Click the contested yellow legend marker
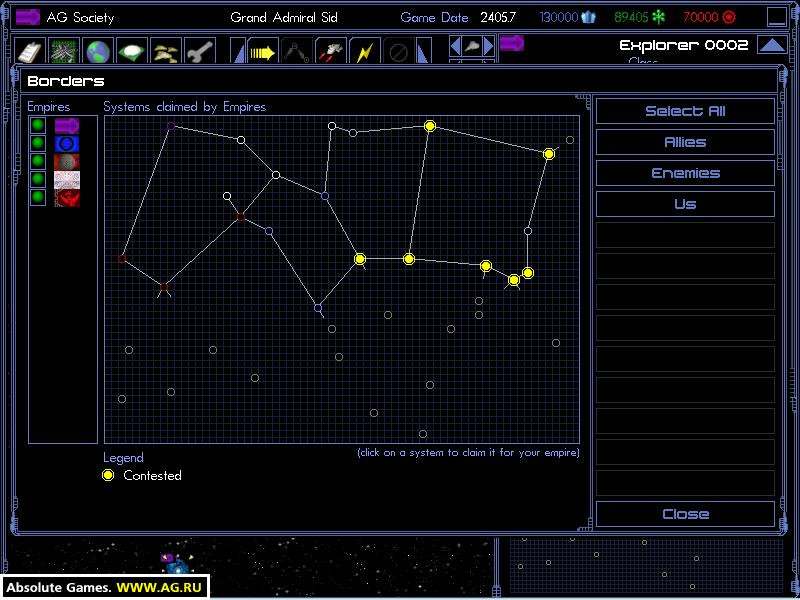The height and width of the screenshot is (600, 800). [108, 476]
